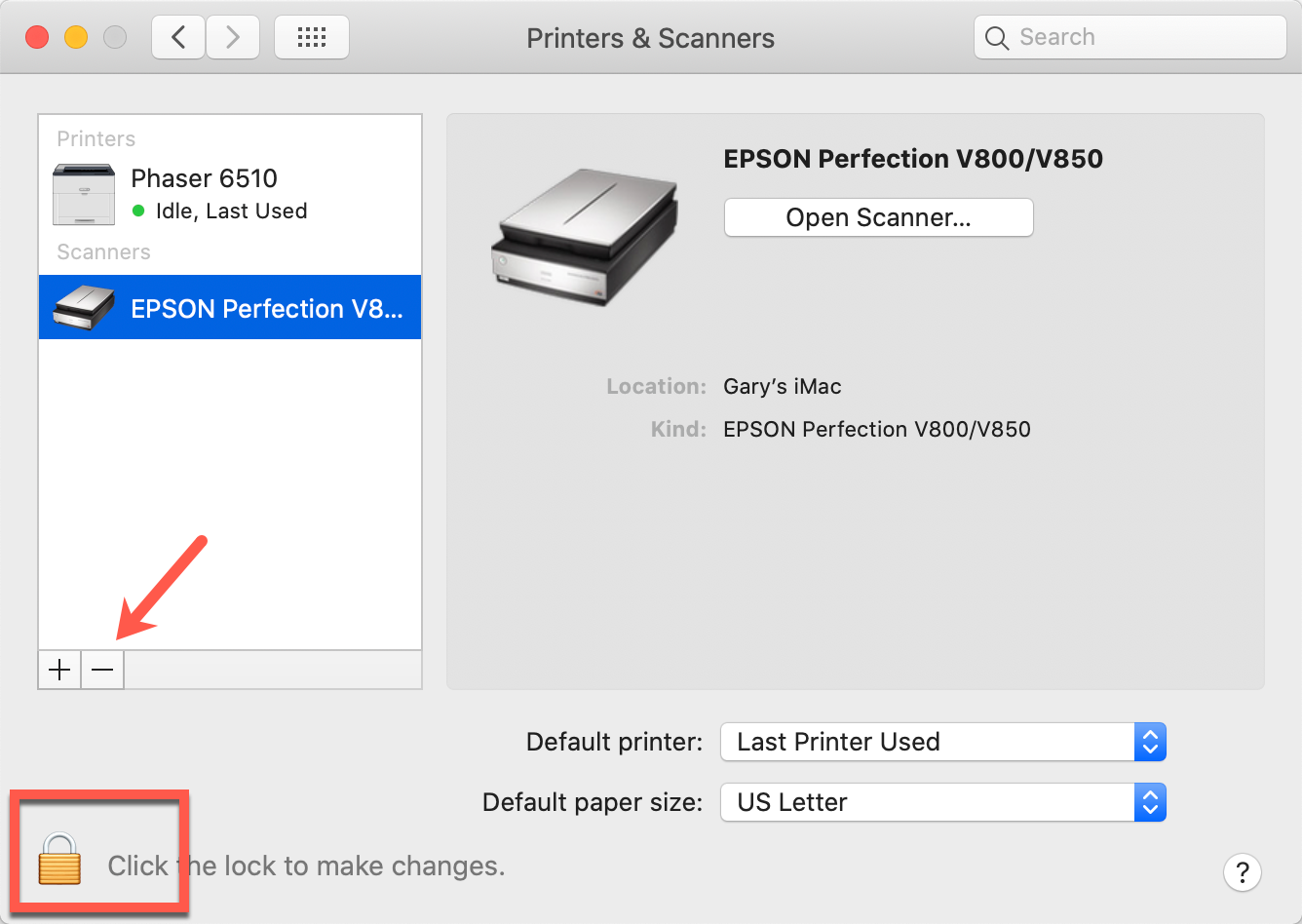Viewport: 1302px width, 924px height.
Task: Navigate back with the left arrow
Action: pyautogui.click(x=177, y=36)
